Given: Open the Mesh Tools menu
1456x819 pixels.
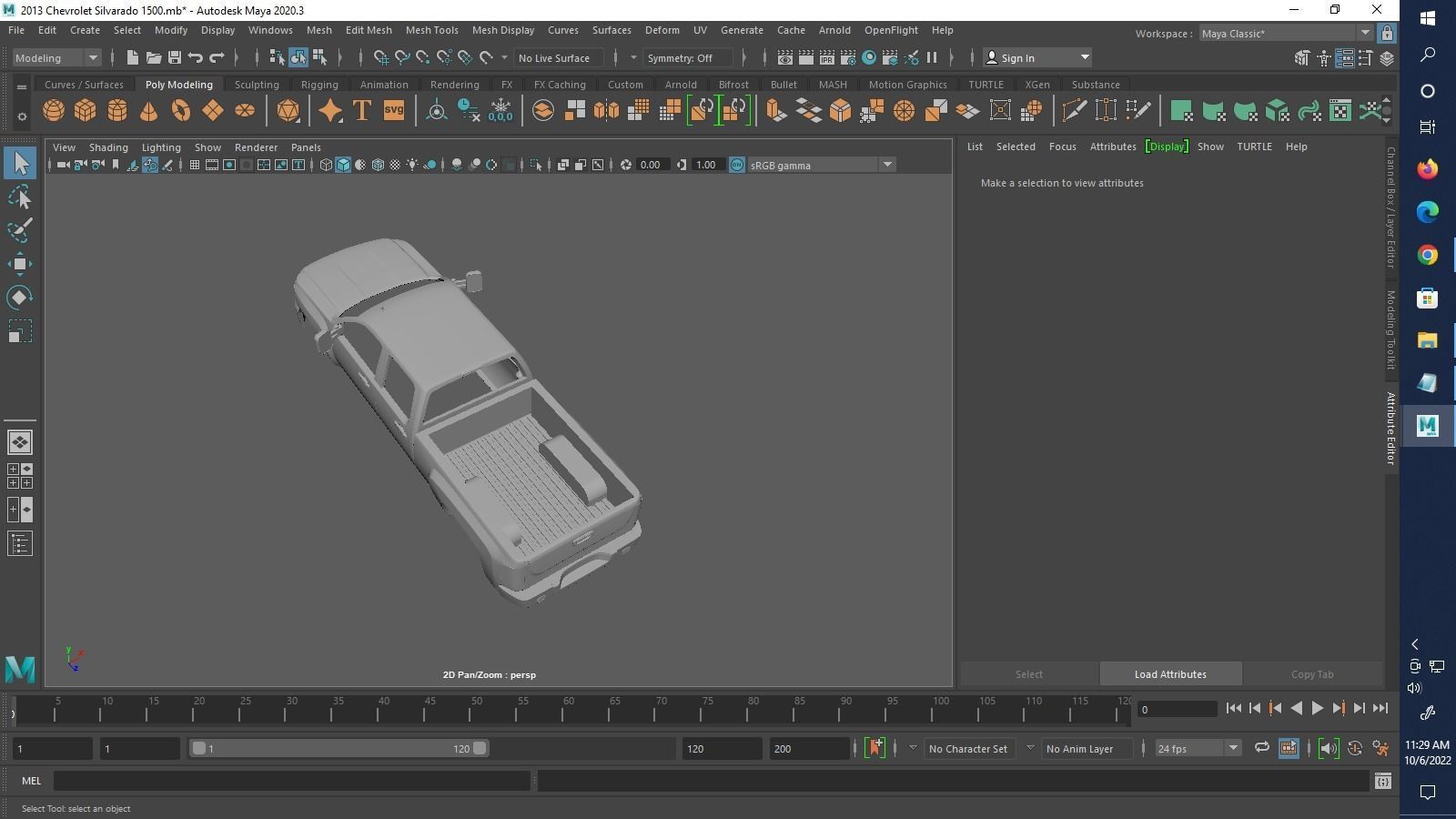Looking at the screenshot, I should pos(431,30).
